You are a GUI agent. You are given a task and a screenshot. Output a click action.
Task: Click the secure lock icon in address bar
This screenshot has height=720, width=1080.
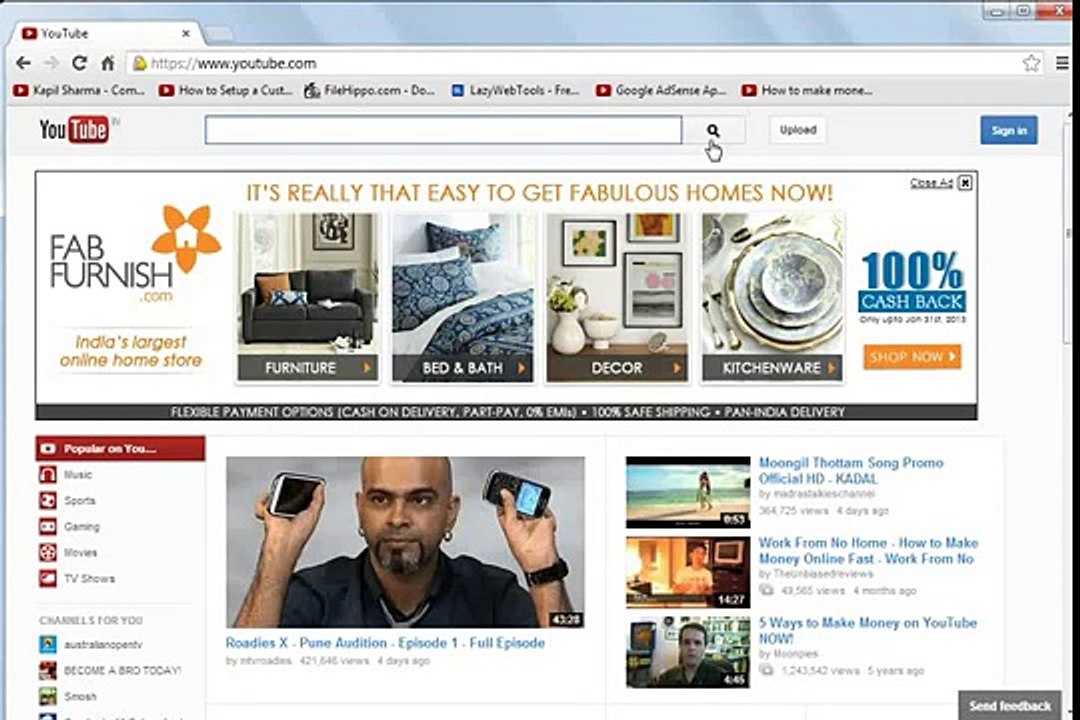[x=140, y=63]
